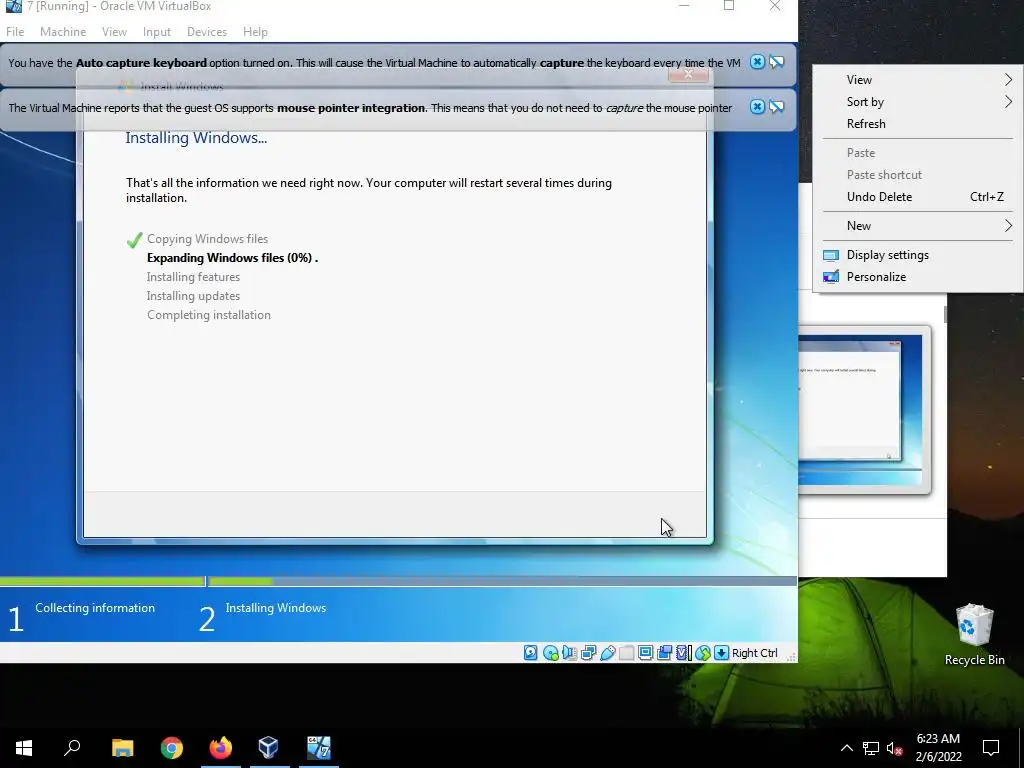Viewport: 1024px width, 768px height.
Task: Click the recording status icon
Action: pyautogui.click(x=664, y=652)
